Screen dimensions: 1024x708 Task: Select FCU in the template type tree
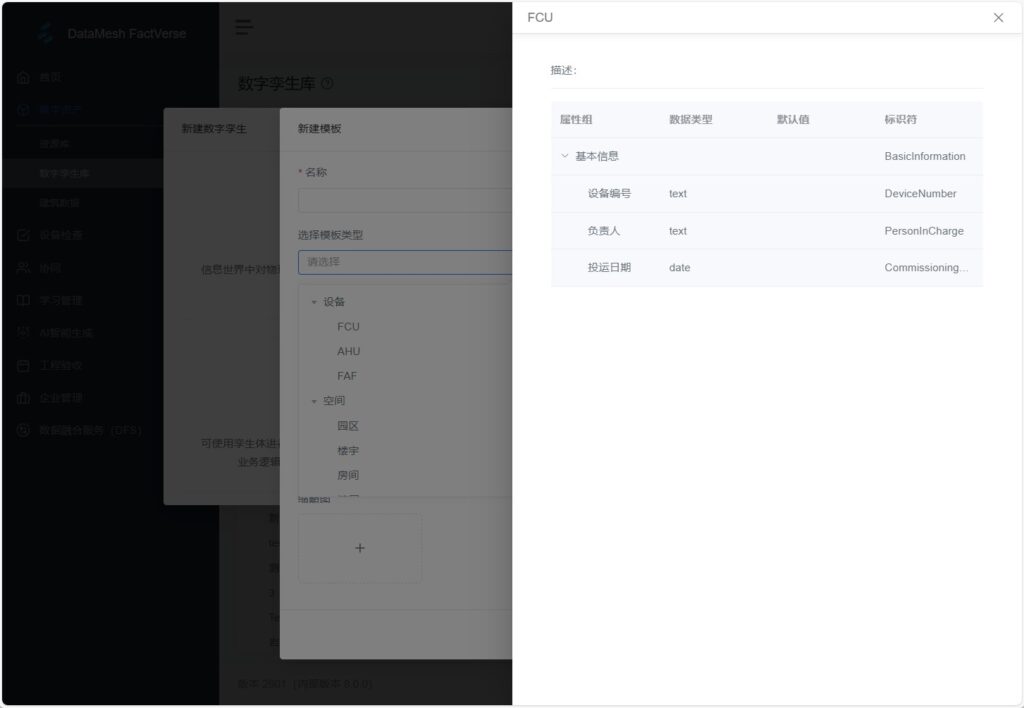click(348, 327)
